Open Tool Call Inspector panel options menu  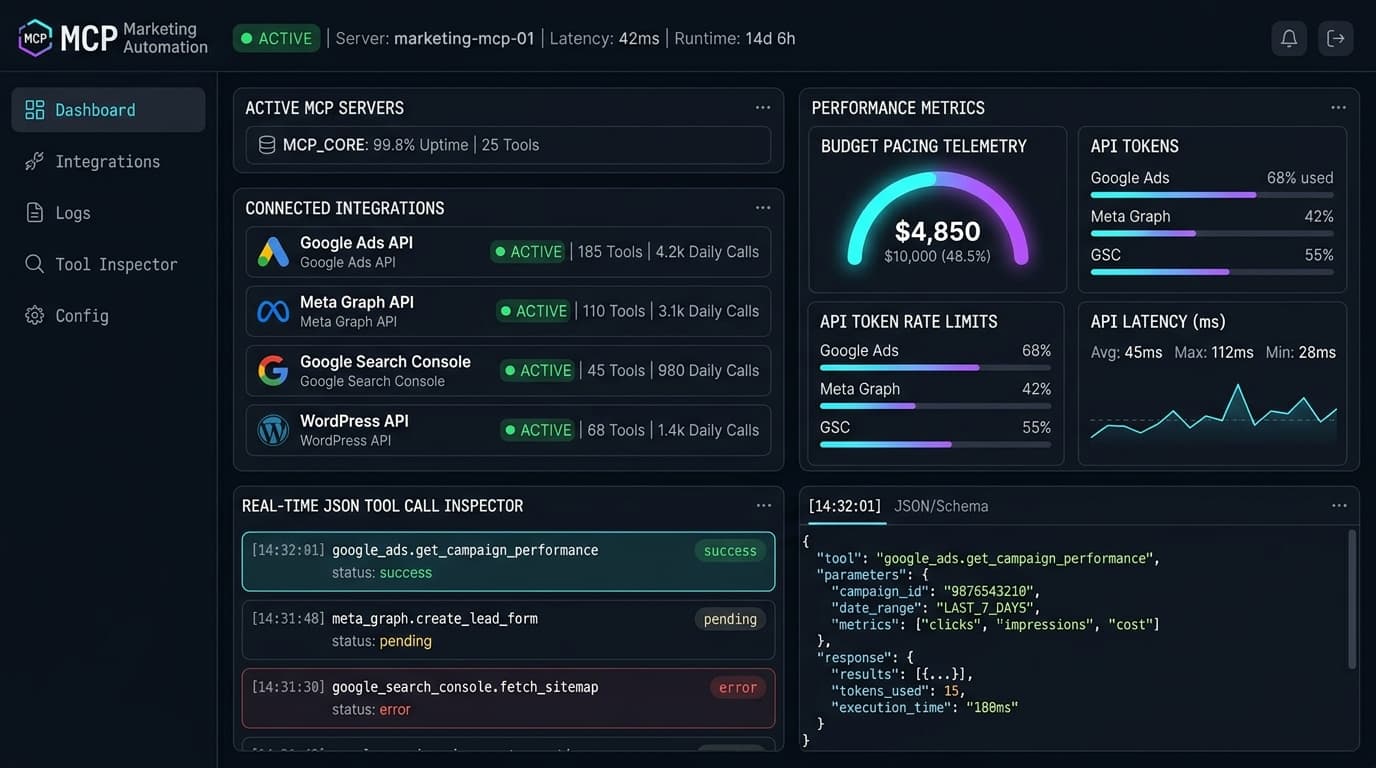click(764, 506)
